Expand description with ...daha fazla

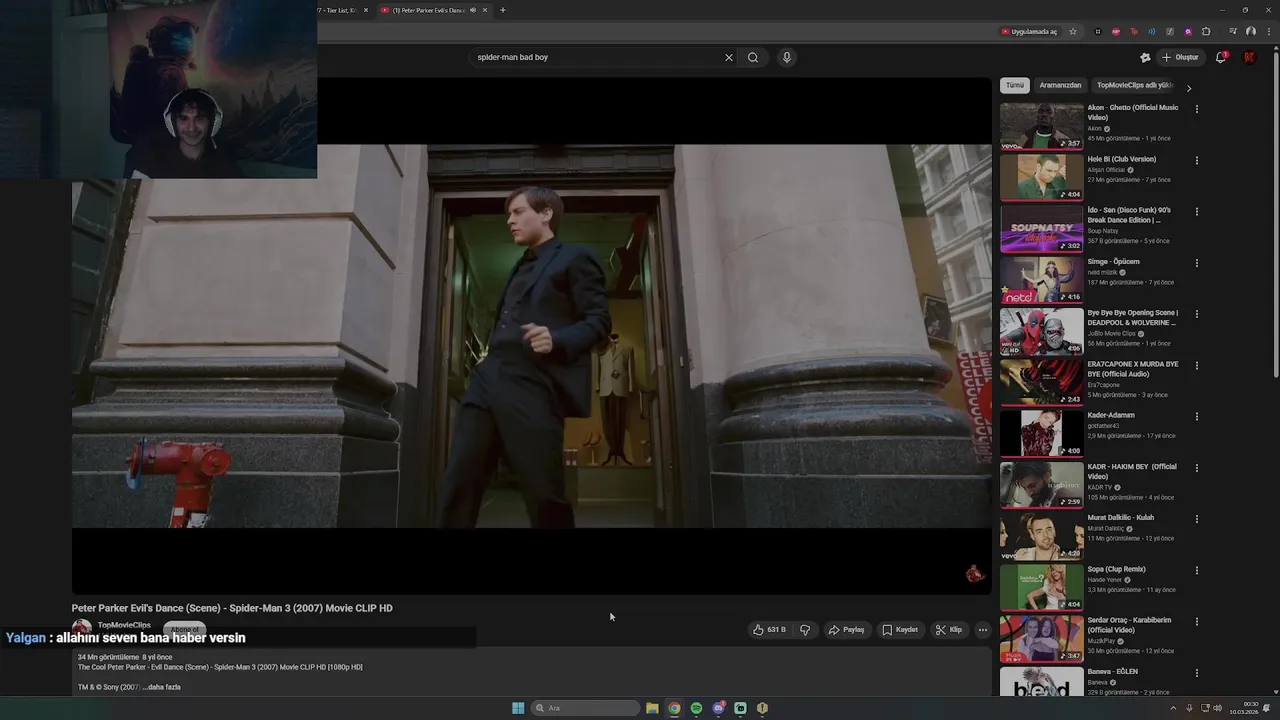[161, 687]
